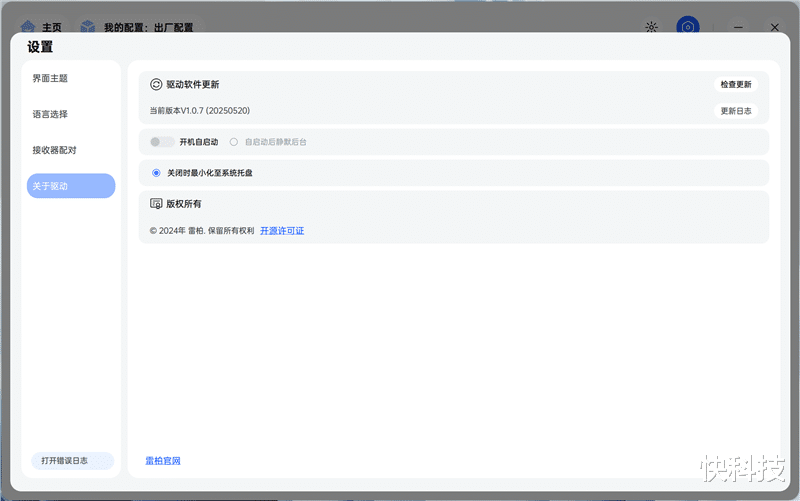Viewport: 800px width, 501px height.
Task: Toggle the sun brightness theme icon
Action: [x=651, y=27]
